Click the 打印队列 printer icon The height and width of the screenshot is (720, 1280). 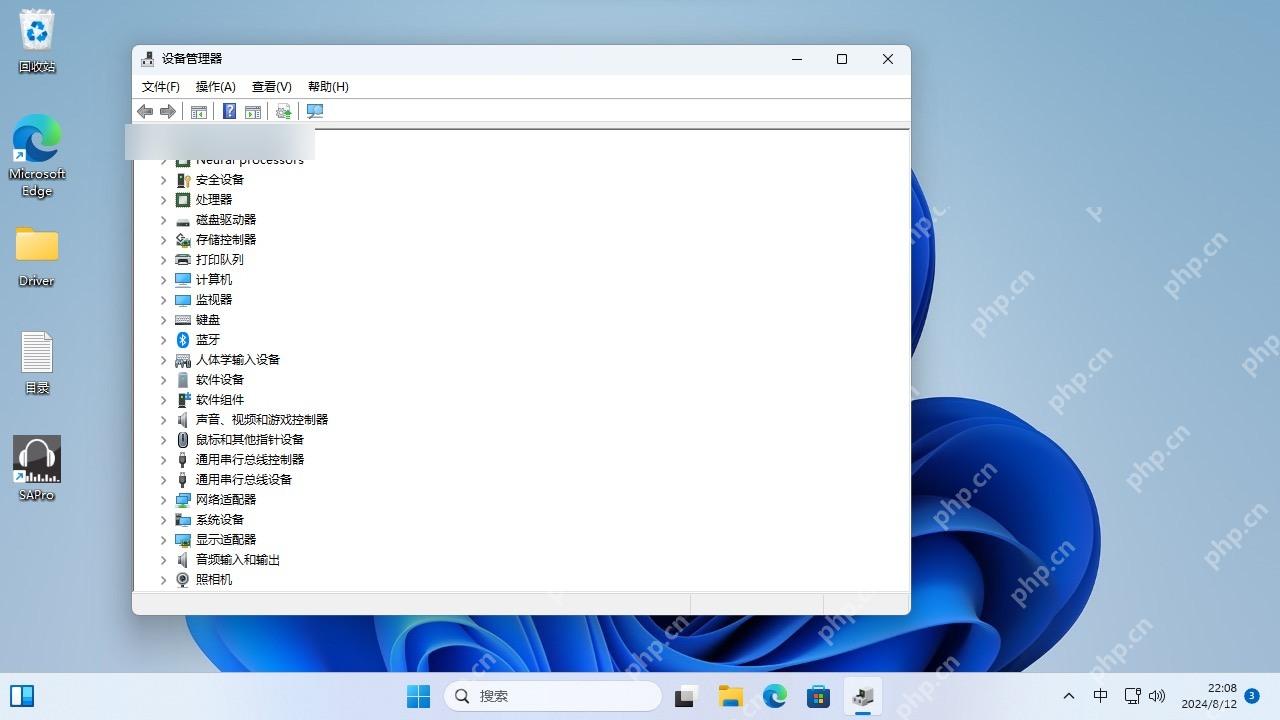(x=183, y=260)
